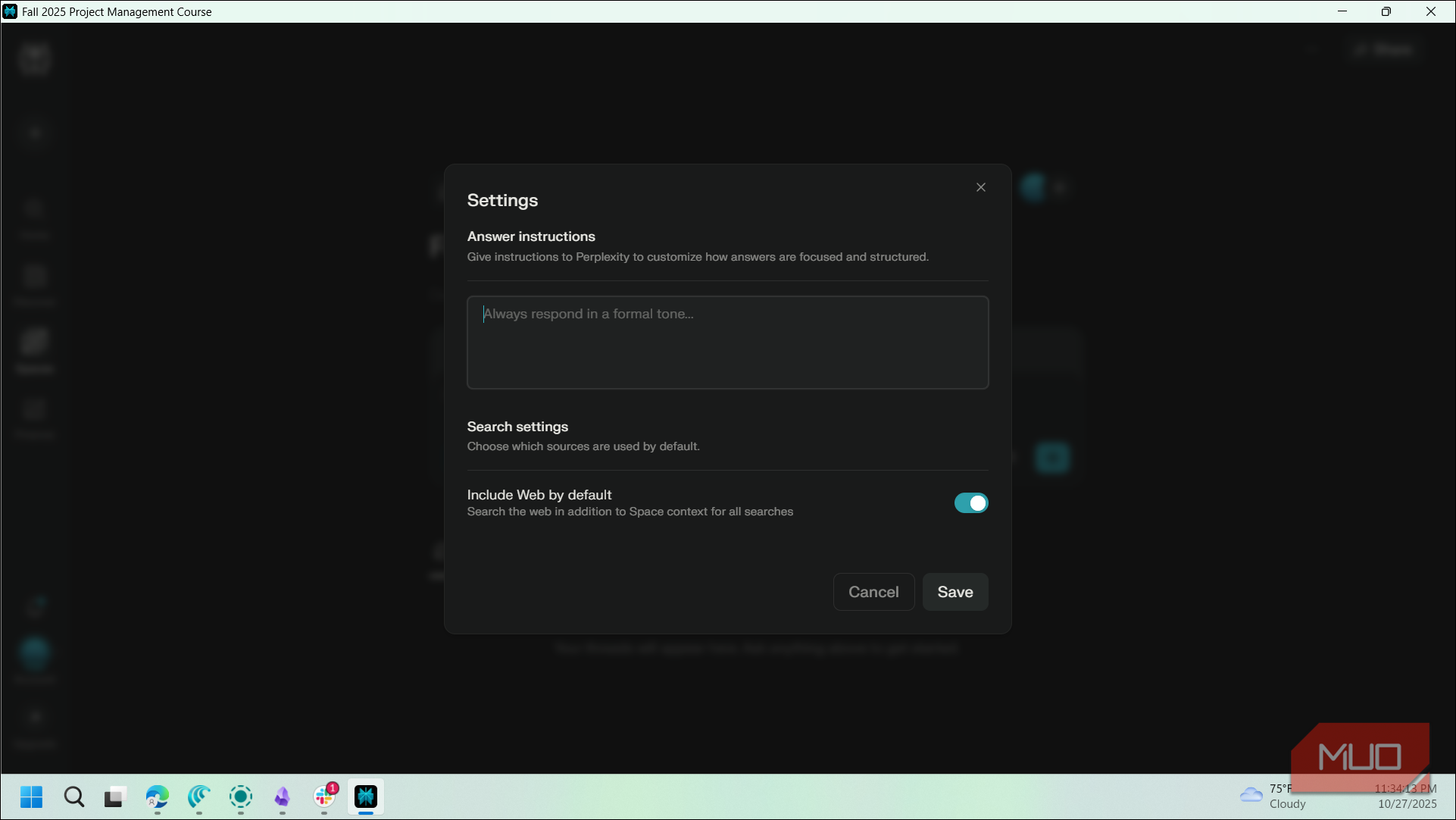The image size is (1456, 820).
Task: Click the Answer instructions text box
Action: click(x=727, y=343)
